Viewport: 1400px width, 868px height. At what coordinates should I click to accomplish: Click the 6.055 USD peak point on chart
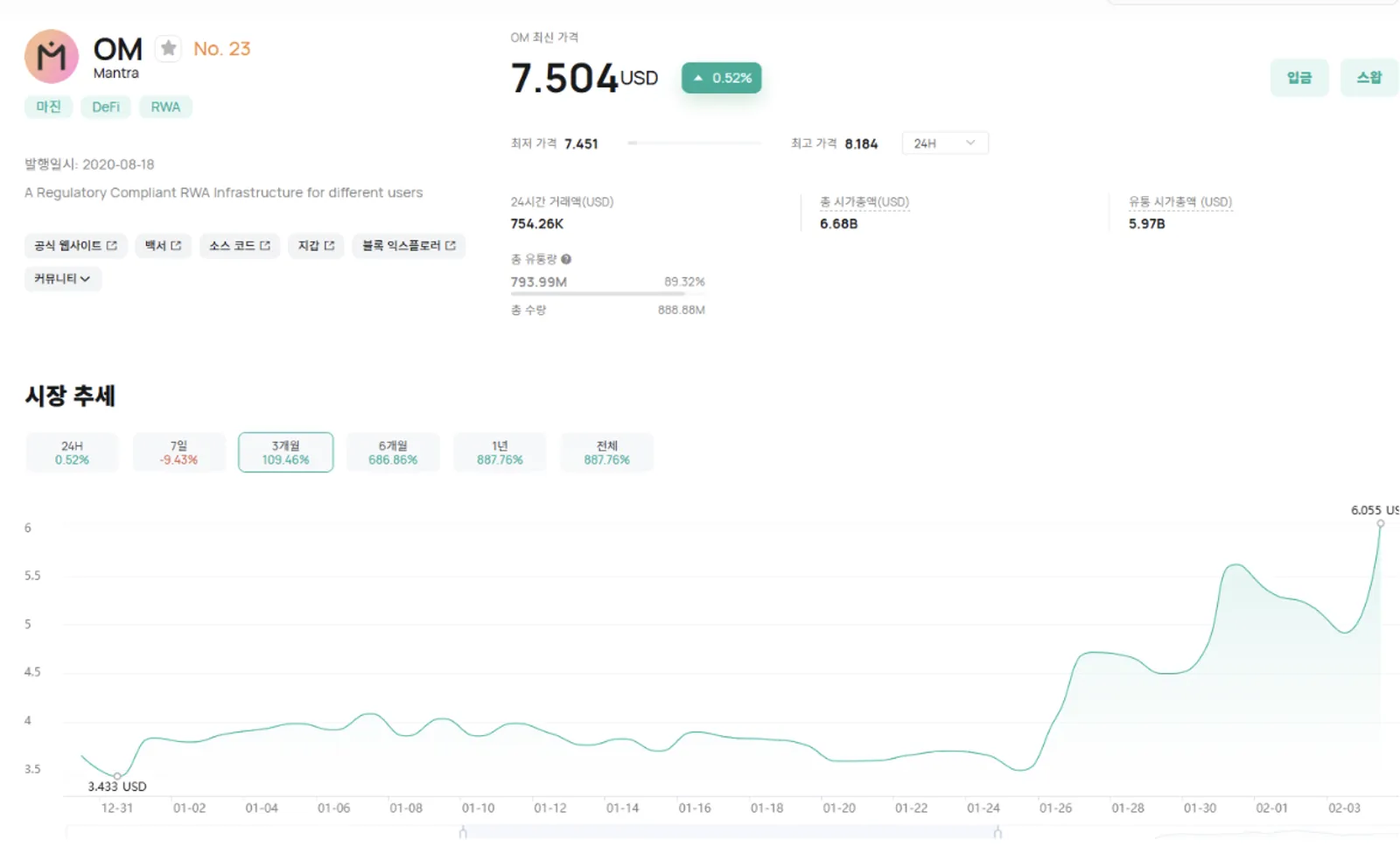(1381, 523)
